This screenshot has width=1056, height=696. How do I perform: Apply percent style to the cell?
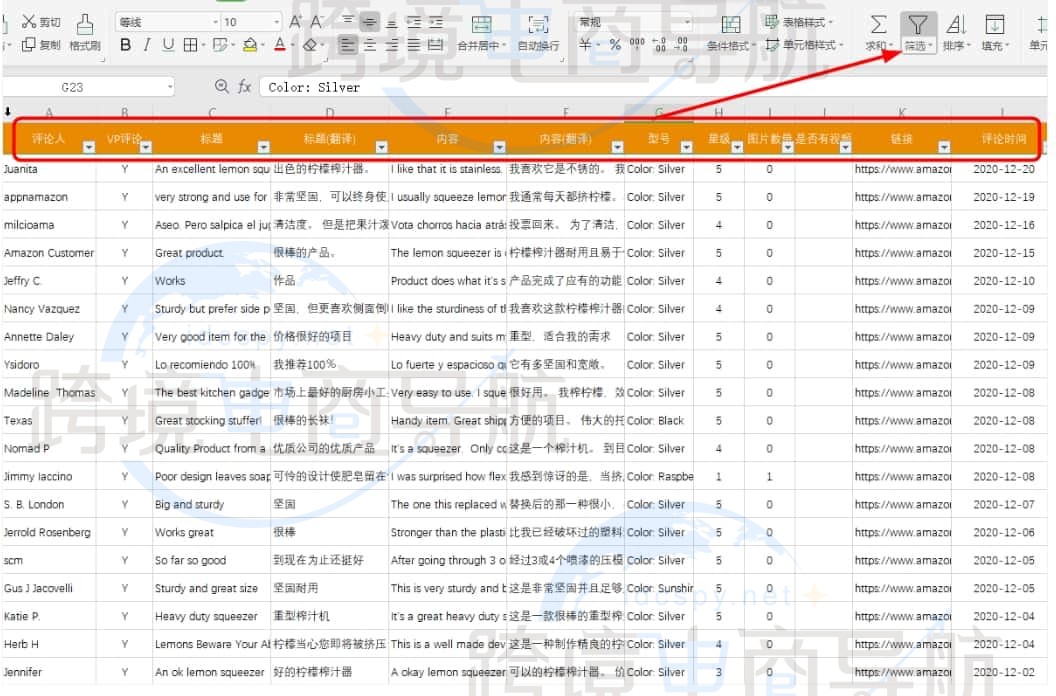tap(615, 44)
